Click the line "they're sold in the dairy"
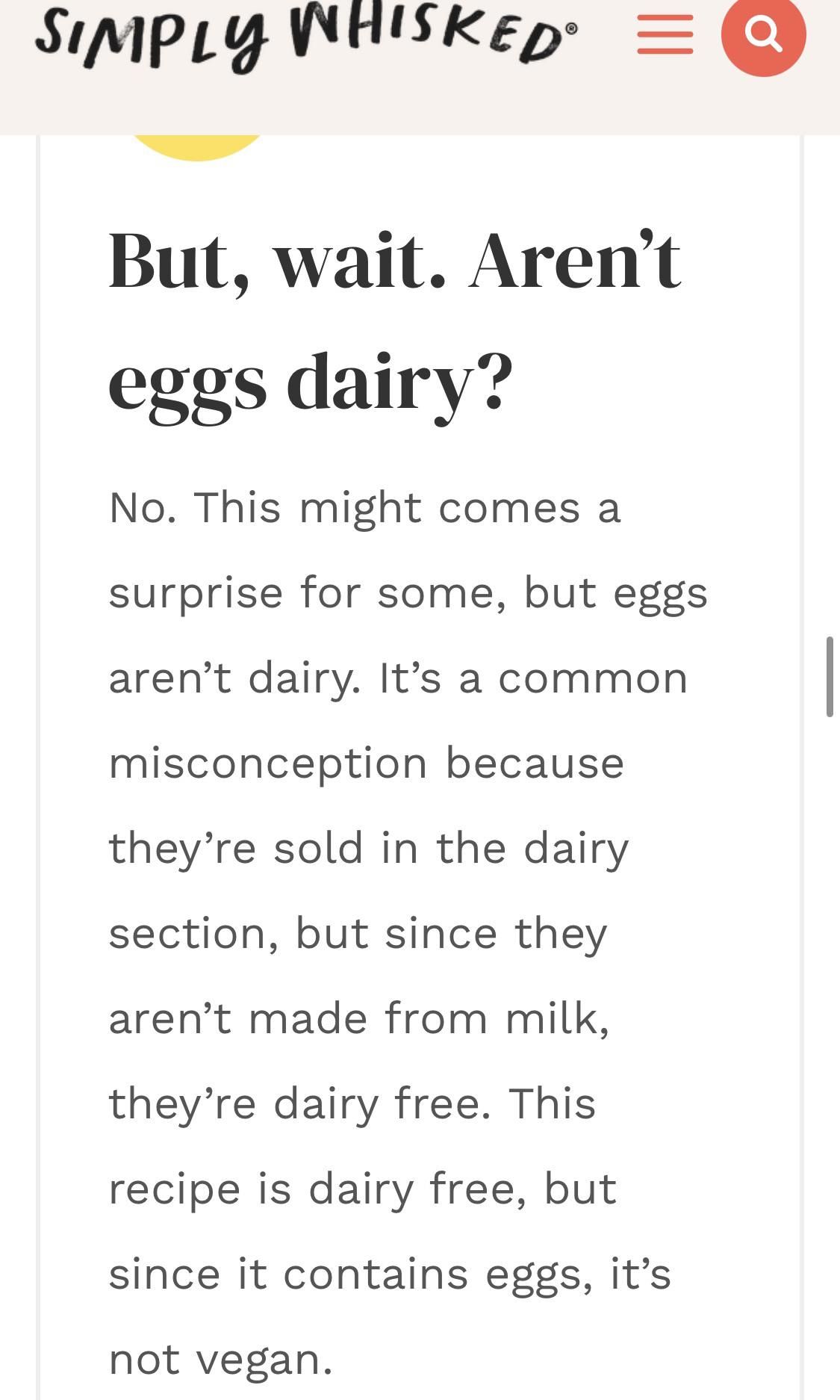Viewport: 840px width, 1400px height. pyautogui.click(x=369, y=849)
